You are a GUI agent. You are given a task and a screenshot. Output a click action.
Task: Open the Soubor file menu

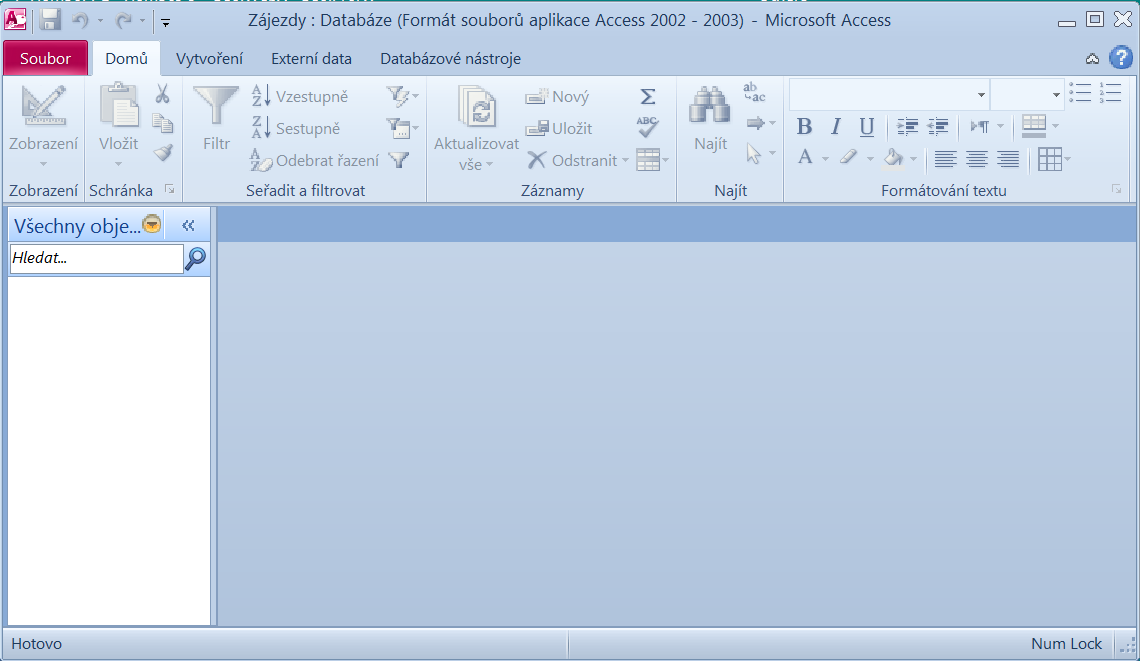[46, 59]
